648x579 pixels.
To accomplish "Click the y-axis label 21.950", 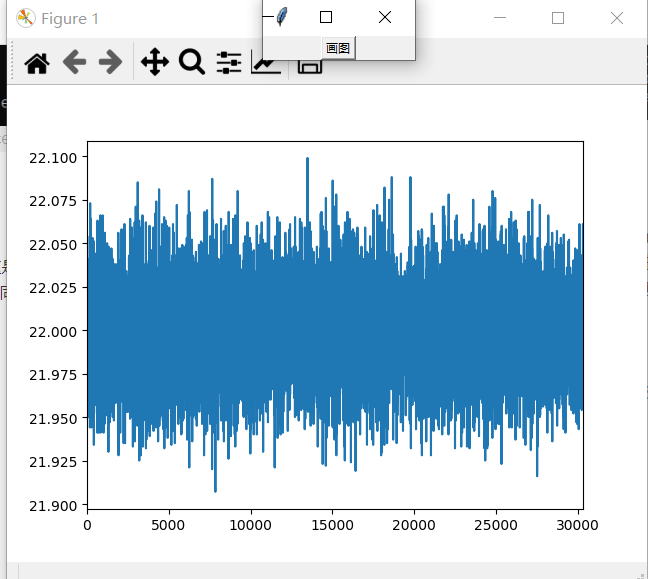I will (x=53, y=419).
